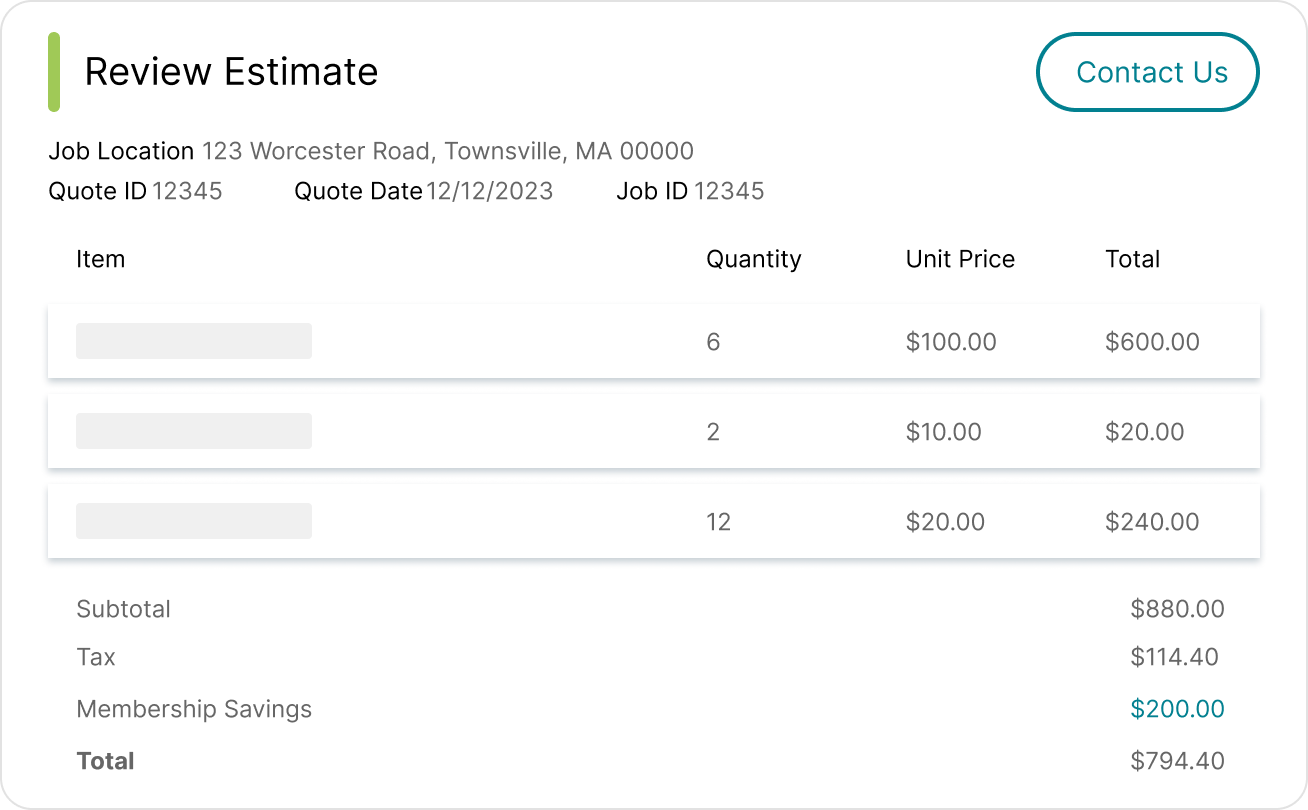Select the job location address text

(447, 151)
